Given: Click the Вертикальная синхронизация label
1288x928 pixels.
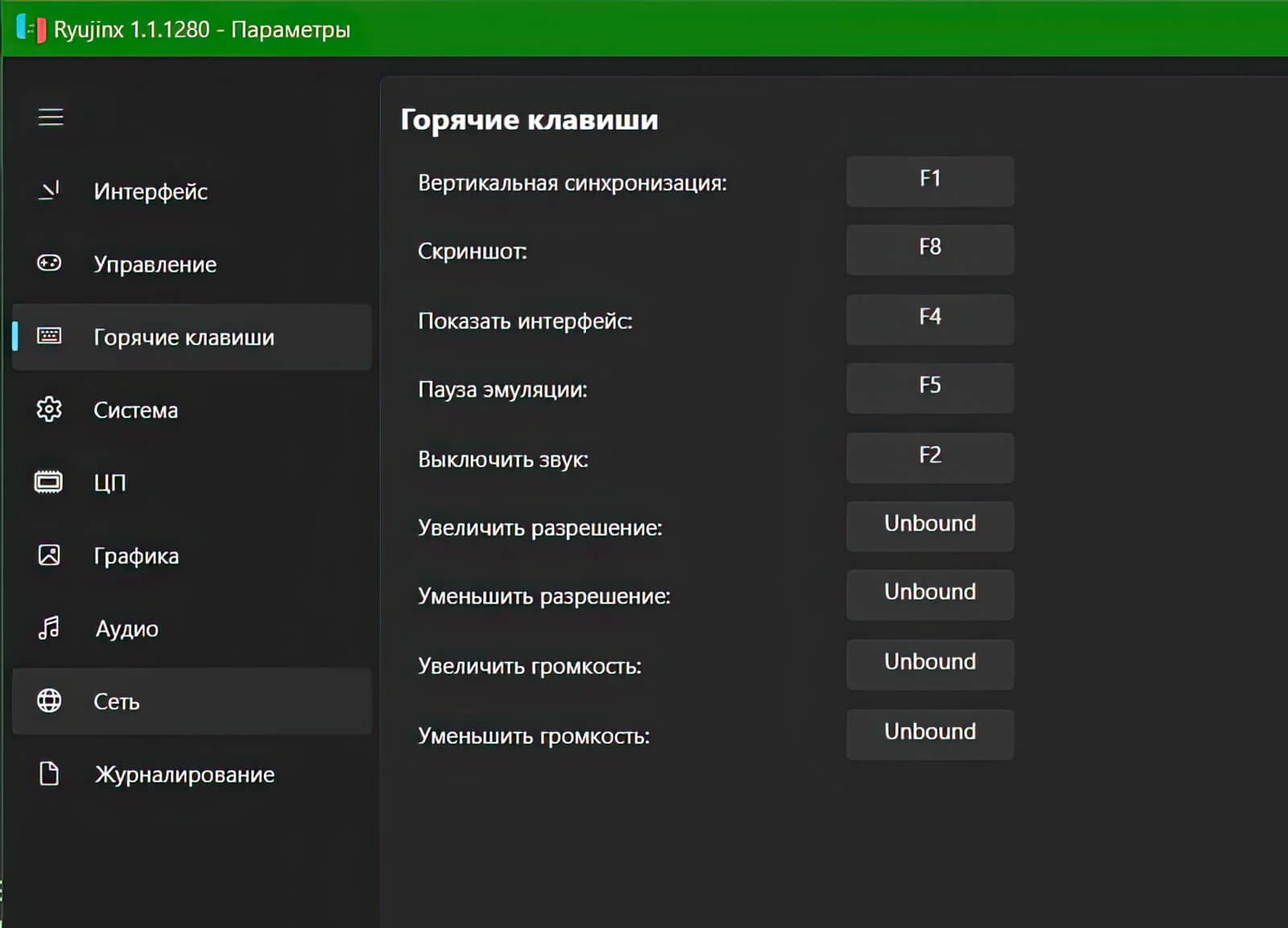Looking at the screenshot, I should [572, 184].
